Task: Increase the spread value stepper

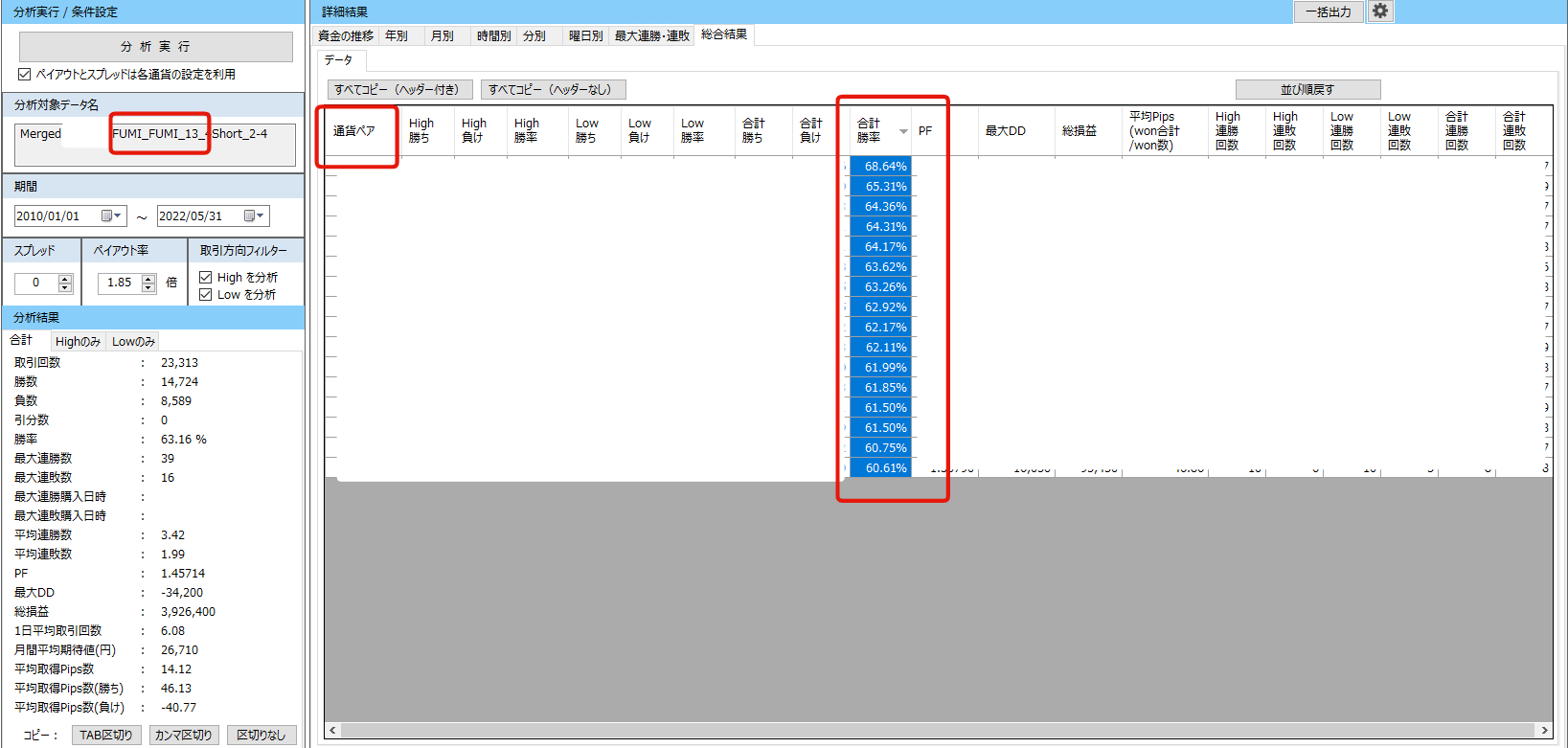Action: coord(65,279)
